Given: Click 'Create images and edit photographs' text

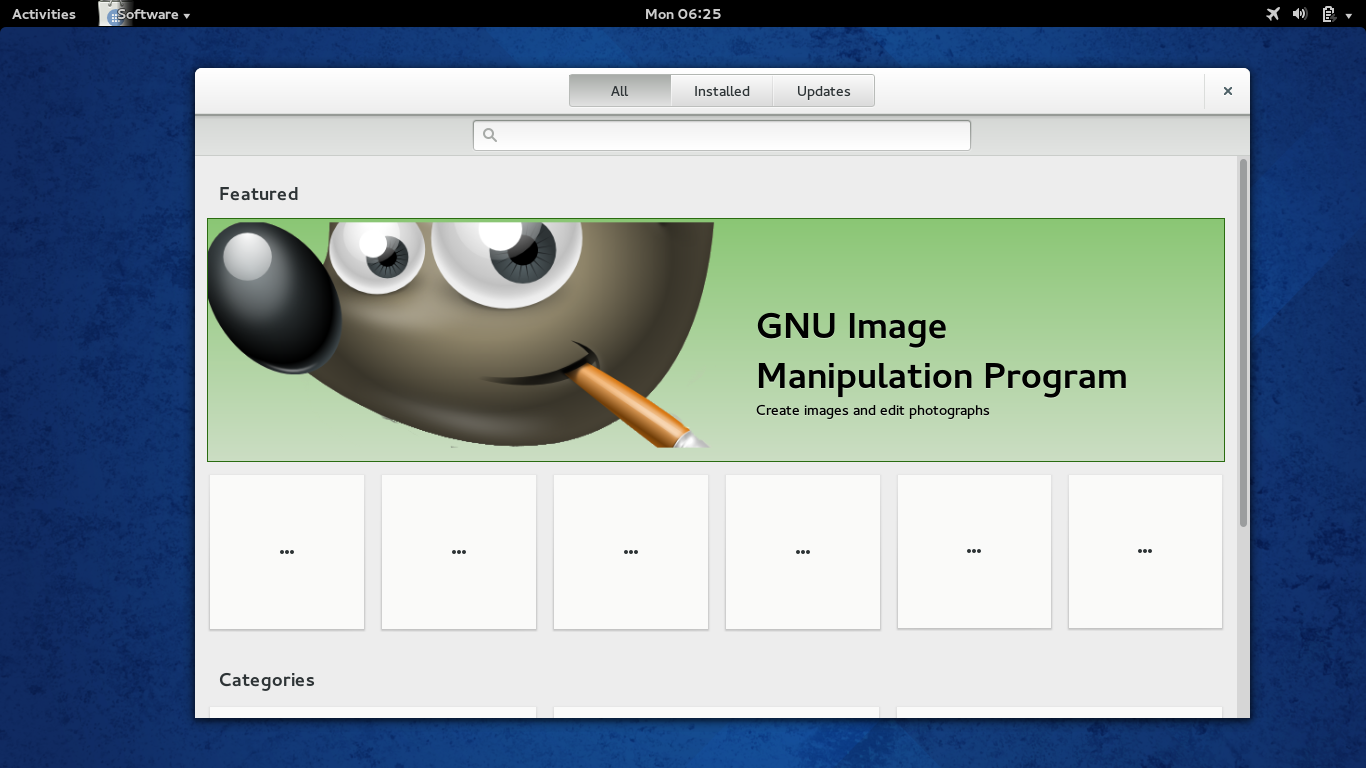Looking at the screenshot, I should coord(873,410).
